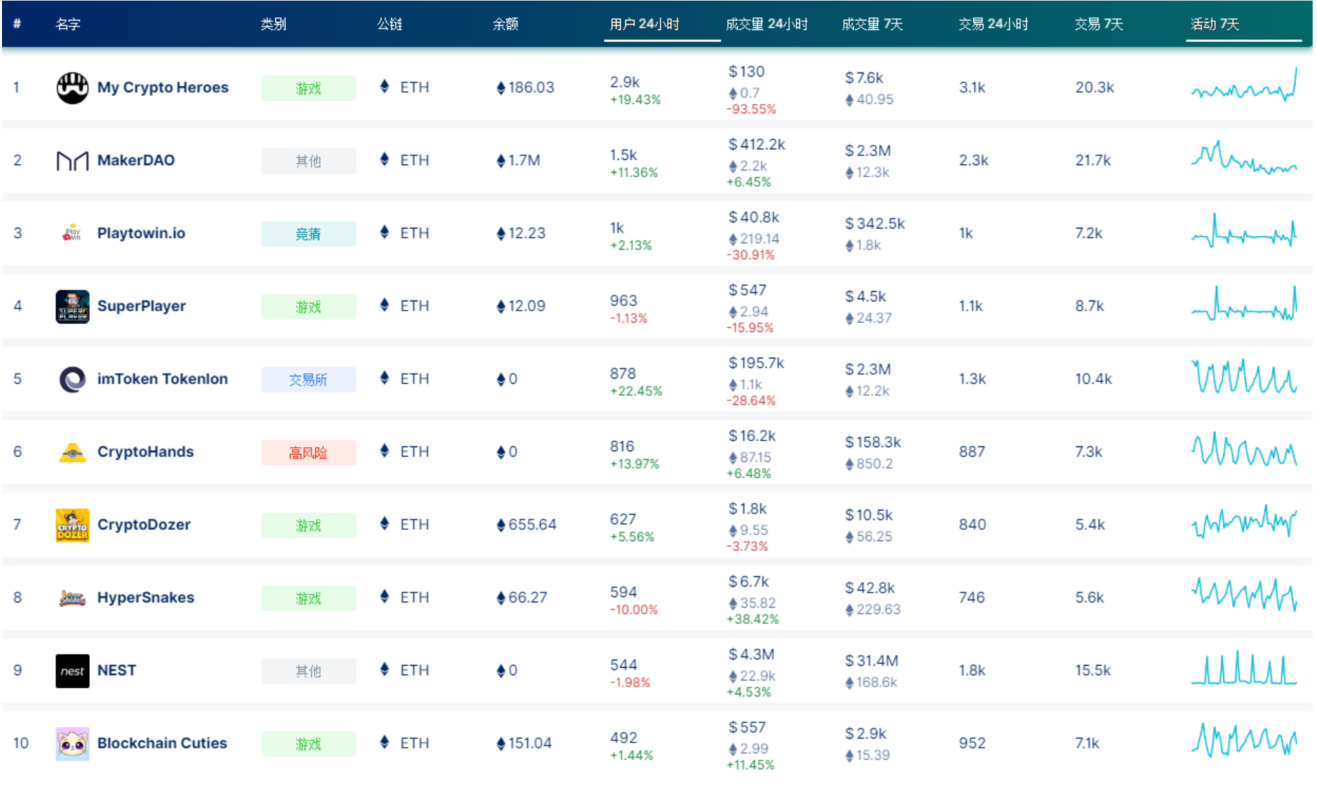Click the 其他 tag for NEST
Viewport: 1317px width, 785px height.
308,671
